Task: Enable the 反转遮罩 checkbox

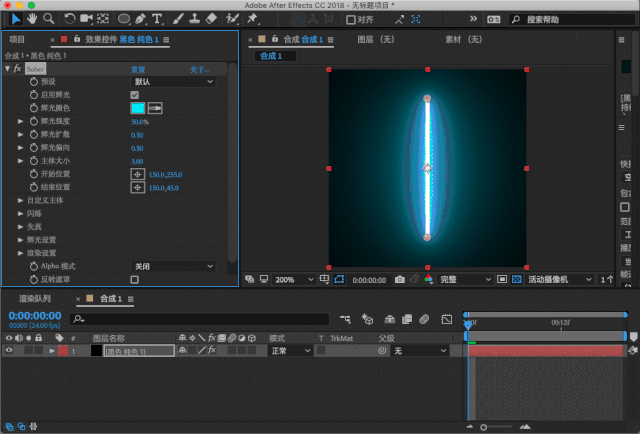Action: click(135, 279)
